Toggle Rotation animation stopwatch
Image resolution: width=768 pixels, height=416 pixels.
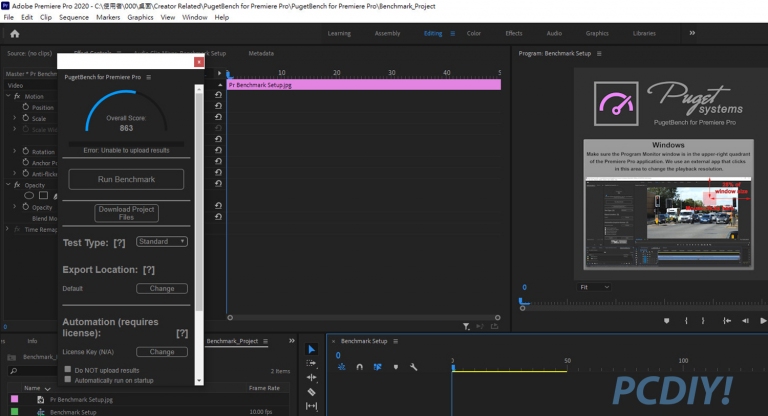tap(25, 151)
